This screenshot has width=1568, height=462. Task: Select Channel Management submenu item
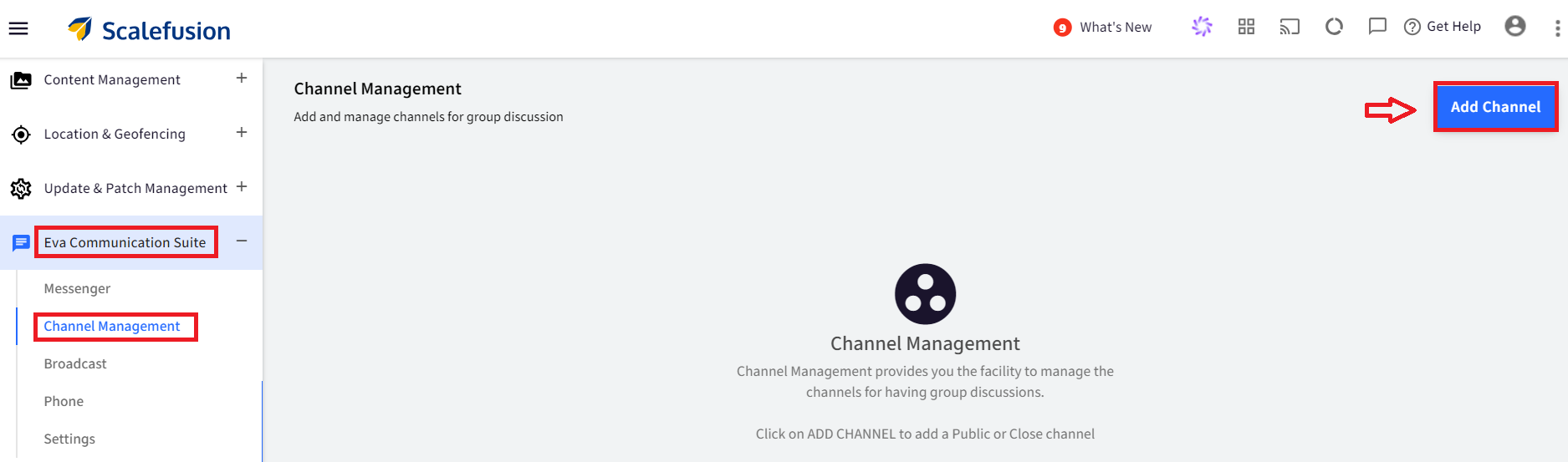click(x=112, y=326)
